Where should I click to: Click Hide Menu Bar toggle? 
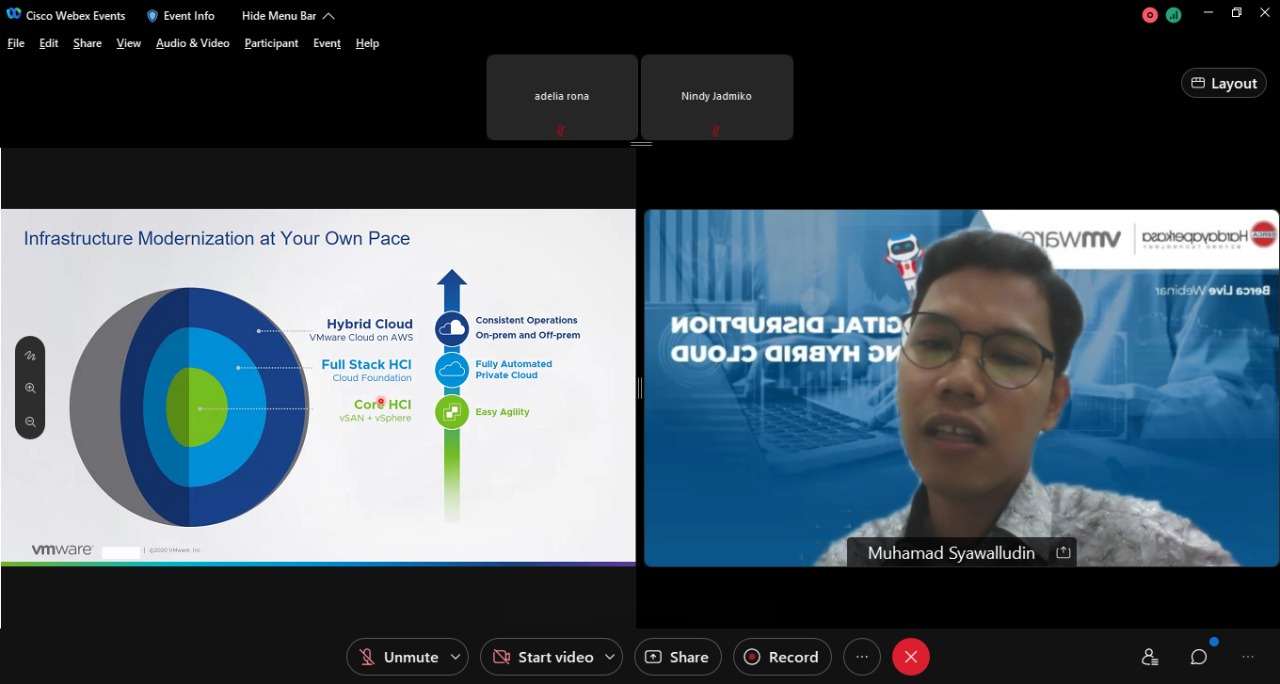(x=288, y=16)
